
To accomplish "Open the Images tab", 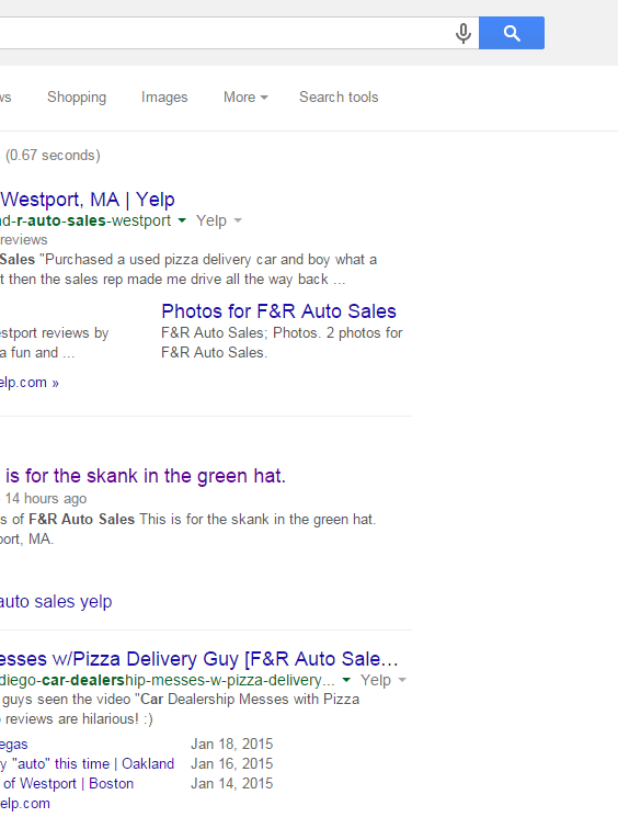I will point(164,97).
